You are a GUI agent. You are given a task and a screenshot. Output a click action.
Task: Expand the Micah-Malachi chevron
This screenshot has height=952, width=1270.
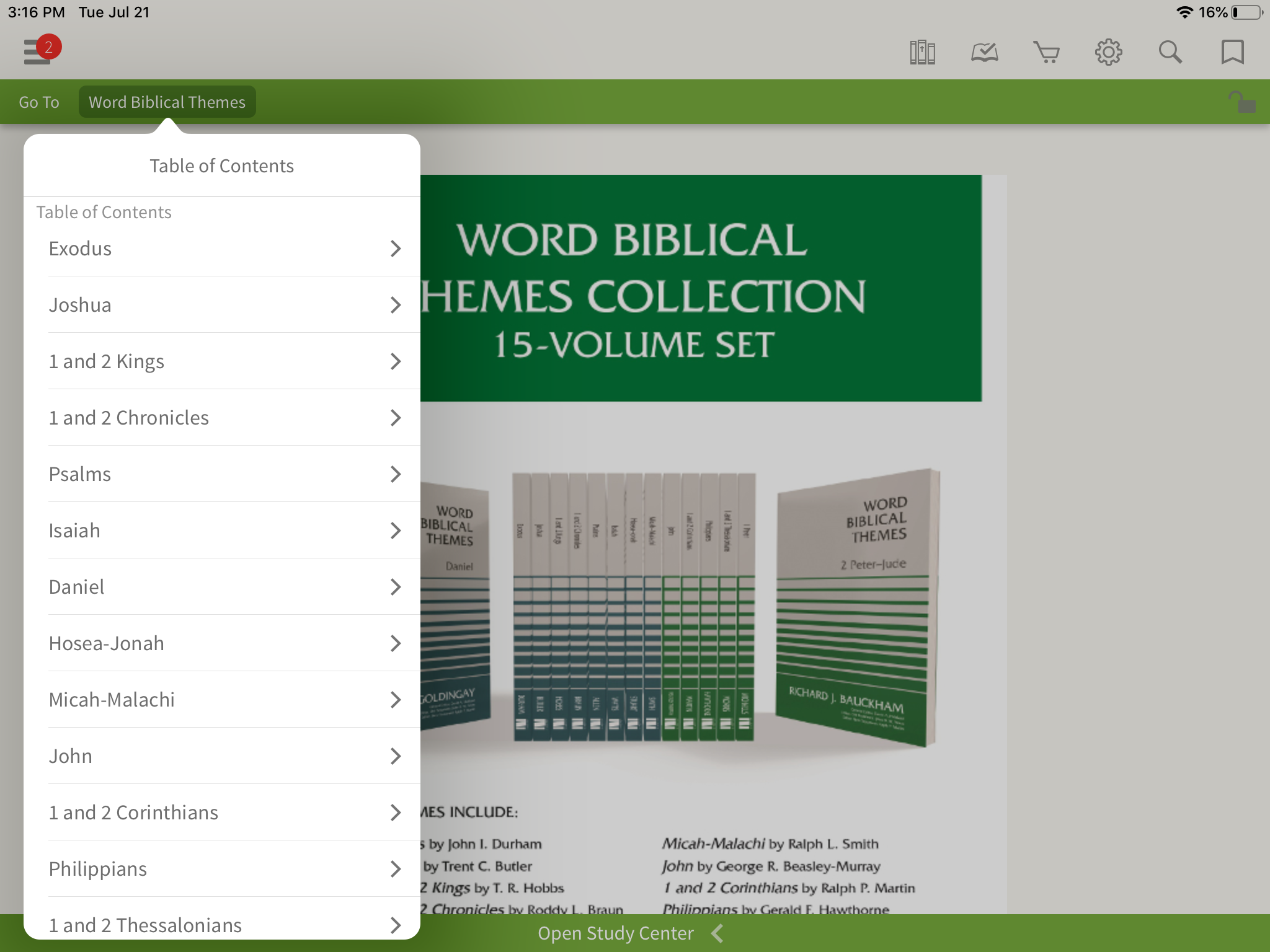click(x=396, y=700)
